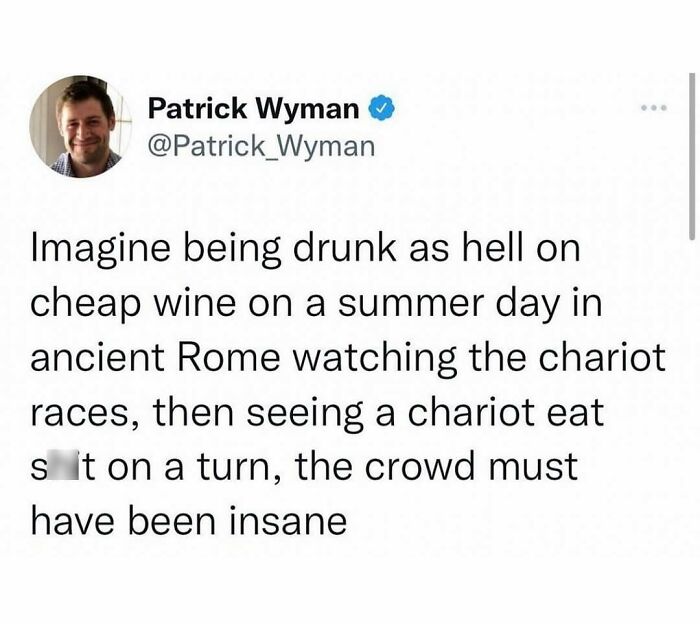Click the line 'races, then seeing a chariot eat'
Viewport: 700px width, 624px height.
point(317,413)
